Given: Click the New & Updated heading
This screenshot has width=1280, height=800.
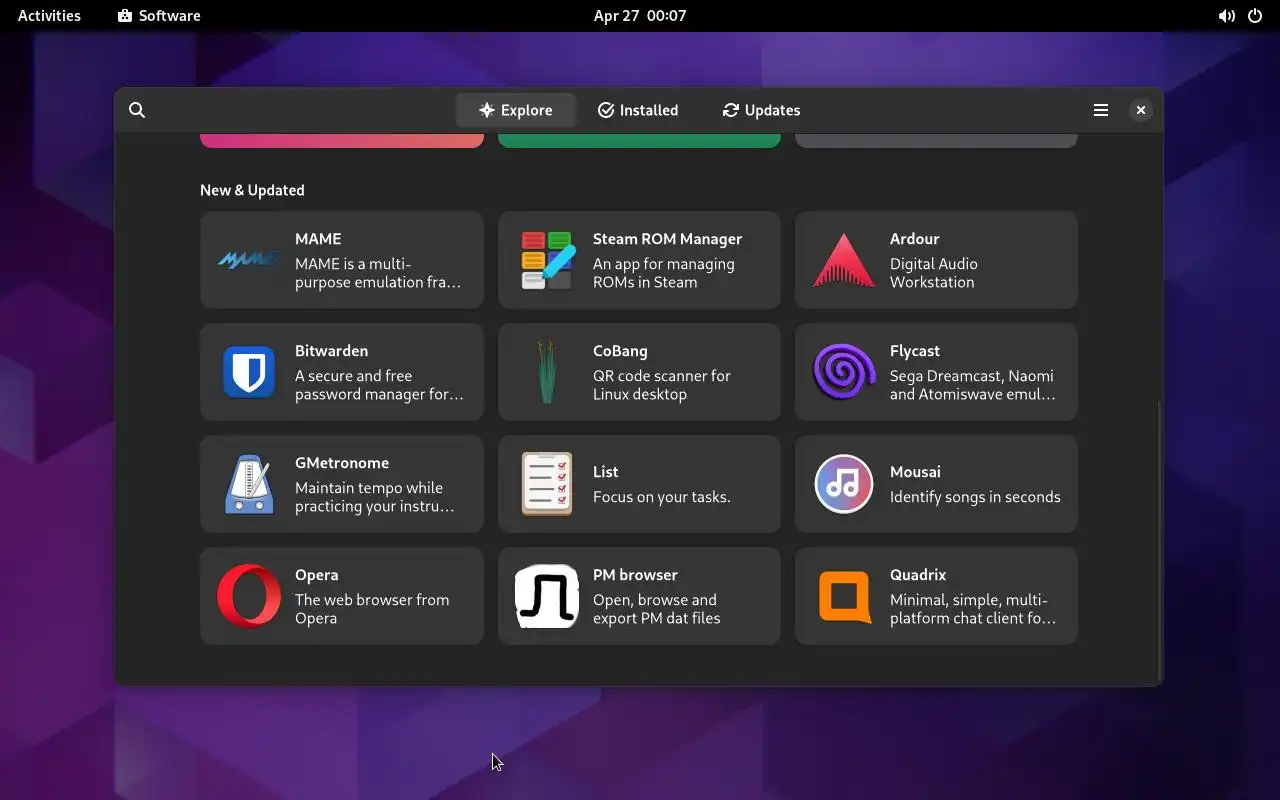Looking at the screenshot, I should click(x=252, y=190).
